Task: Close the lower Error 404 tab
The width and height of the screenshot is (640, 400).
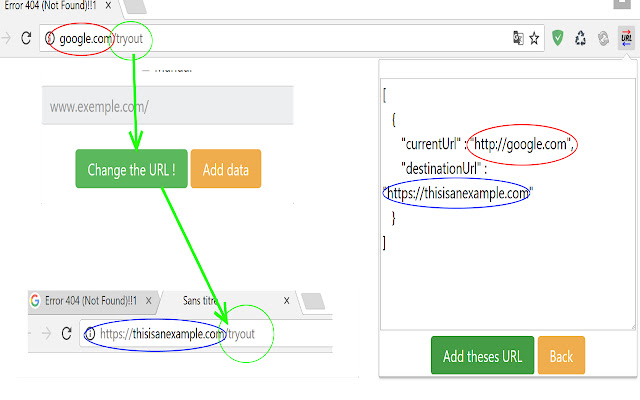Action: (149, 301)
